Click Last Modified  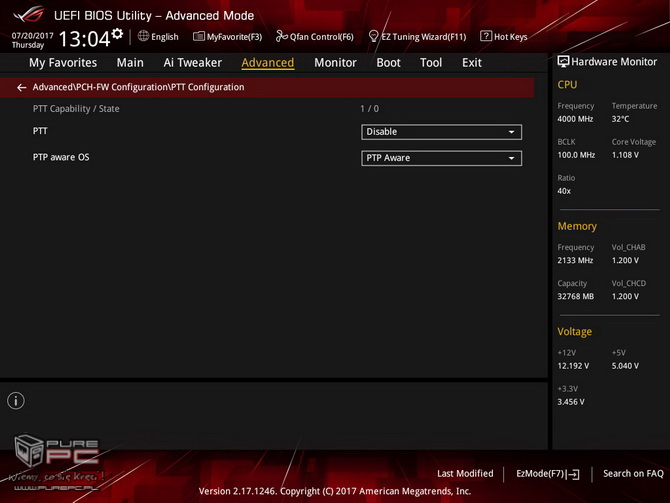[x=465, y=474]
